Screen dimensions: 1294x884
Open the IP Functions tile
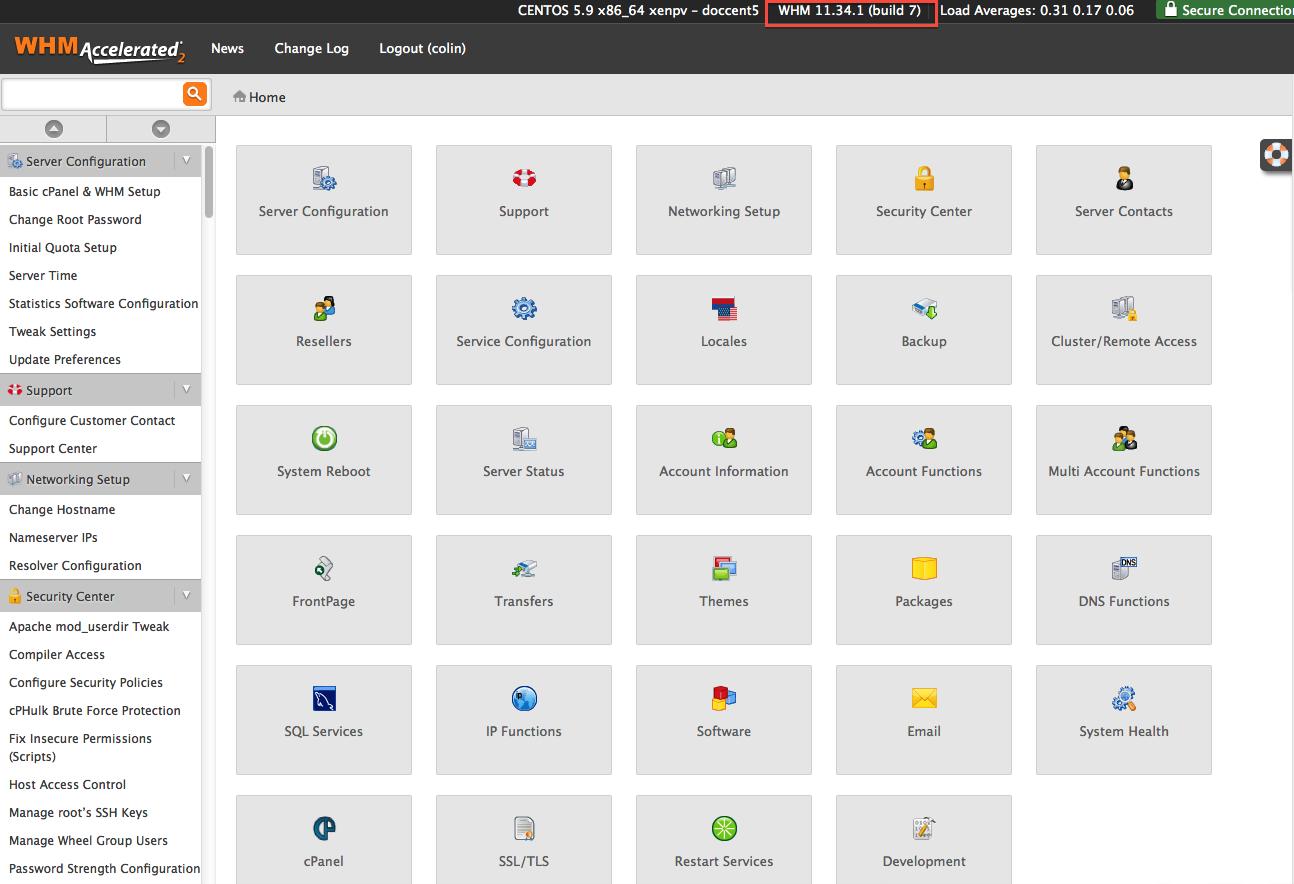524,720
